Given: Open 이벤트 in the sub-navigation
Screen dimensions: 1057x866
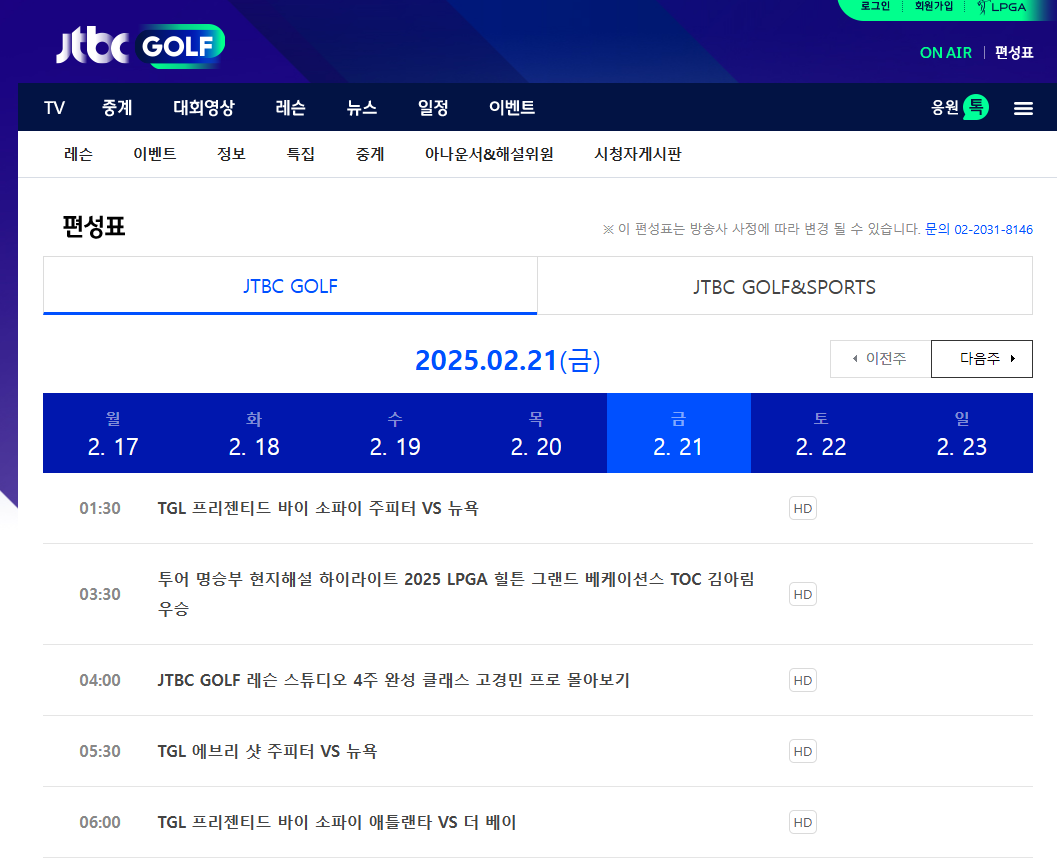Looking at the screenshot, I should 155,154.
